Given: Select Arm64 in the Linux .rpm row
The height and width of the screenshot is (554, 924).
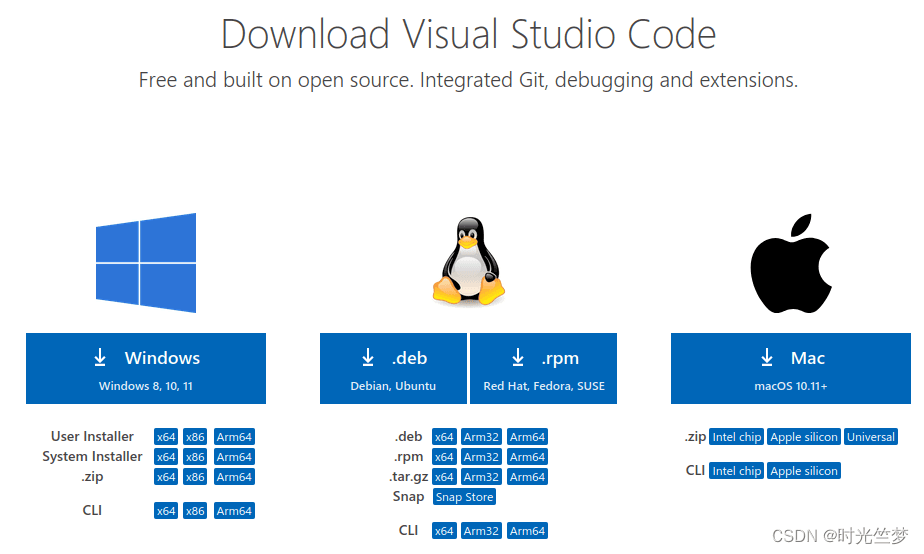Looking at the screenshot, I should 527,457.
